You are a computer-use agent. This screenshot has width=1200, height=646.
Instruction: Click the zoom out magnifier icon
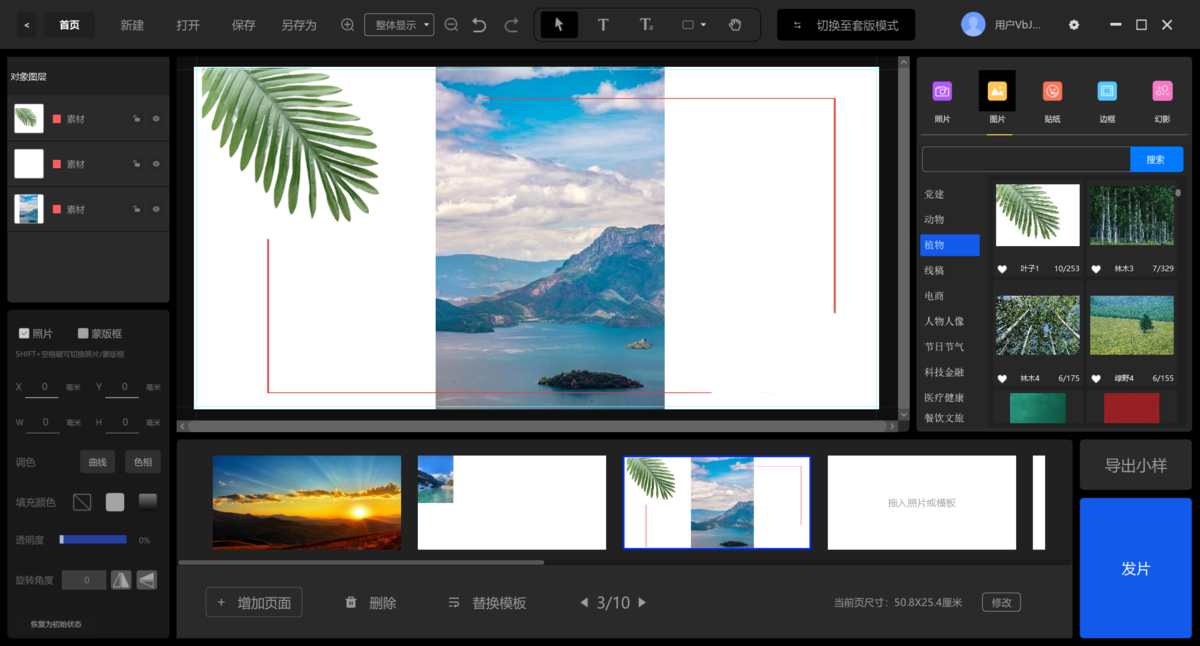tap(451, 25)
